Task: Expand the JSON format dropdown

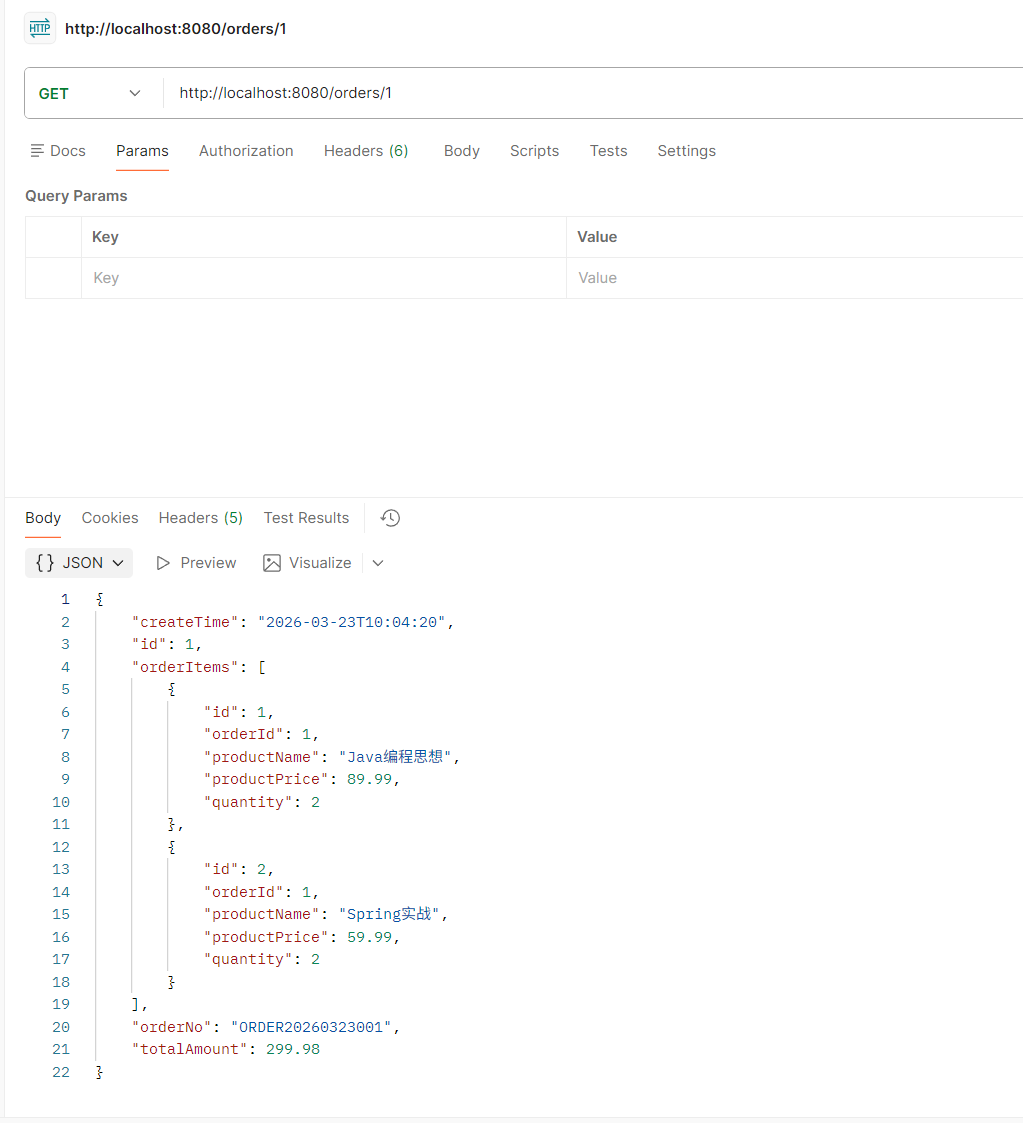Action: (x=79, y=563)
